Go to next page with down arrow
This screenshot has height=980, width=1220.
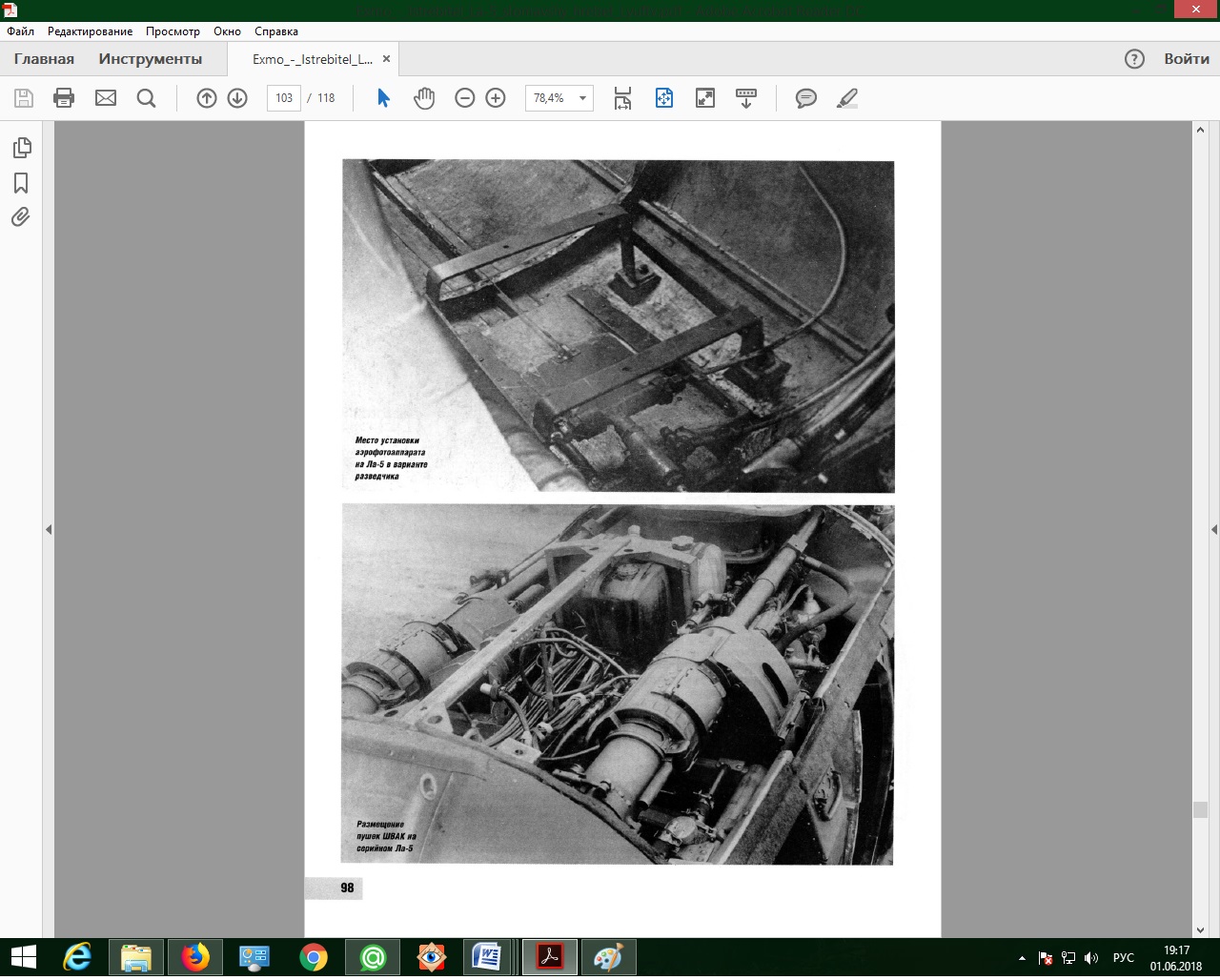237,98
